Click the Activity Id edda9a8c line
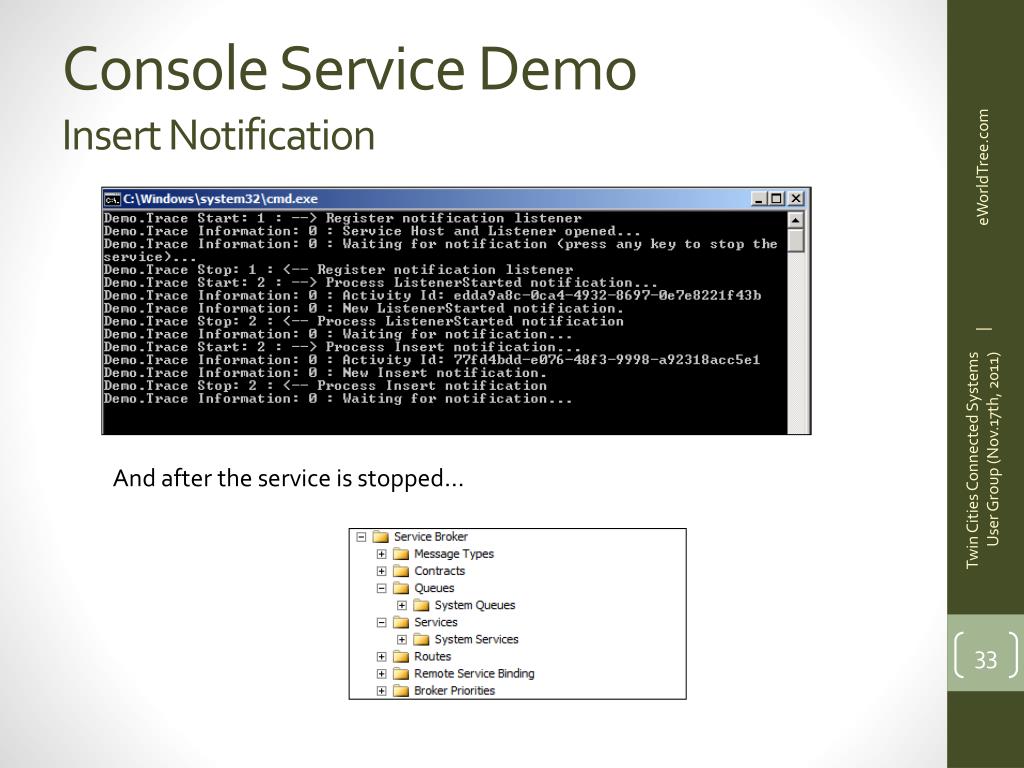The width and height of the screenshot is (1024, 768). pyautogui.click(x=432, y=296)
